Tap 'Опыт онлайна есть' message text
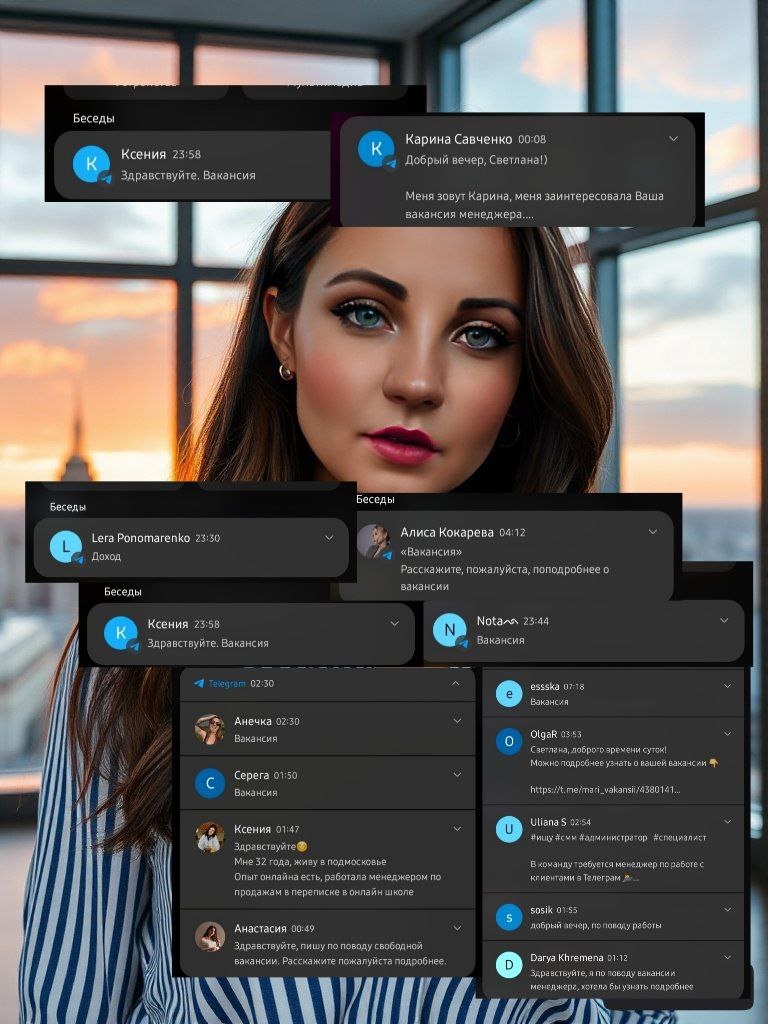Viewport: 768px width, 1024px height. tap(338, 884)
